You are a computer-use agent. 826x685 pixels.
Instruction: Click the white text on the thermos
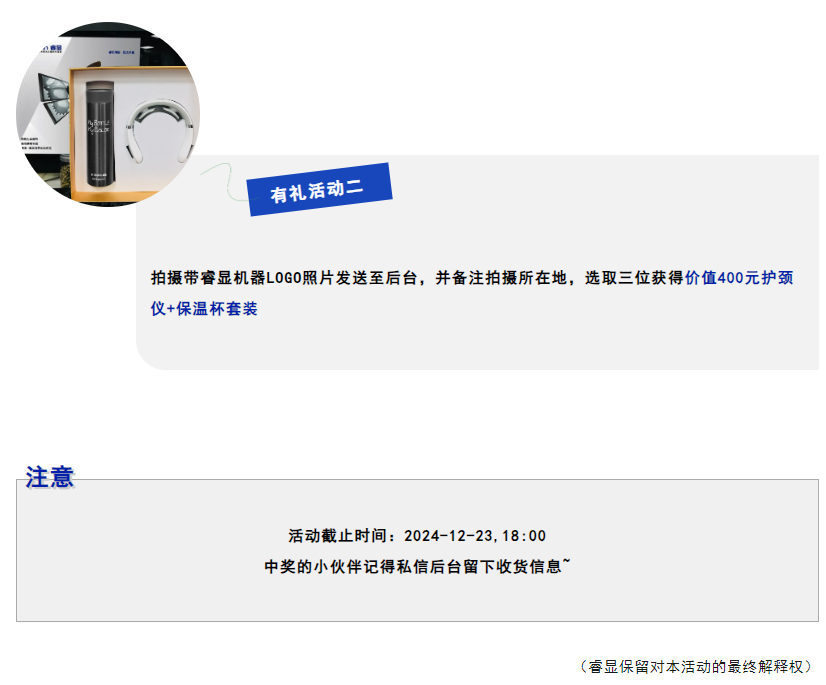[x=97, y=128]
